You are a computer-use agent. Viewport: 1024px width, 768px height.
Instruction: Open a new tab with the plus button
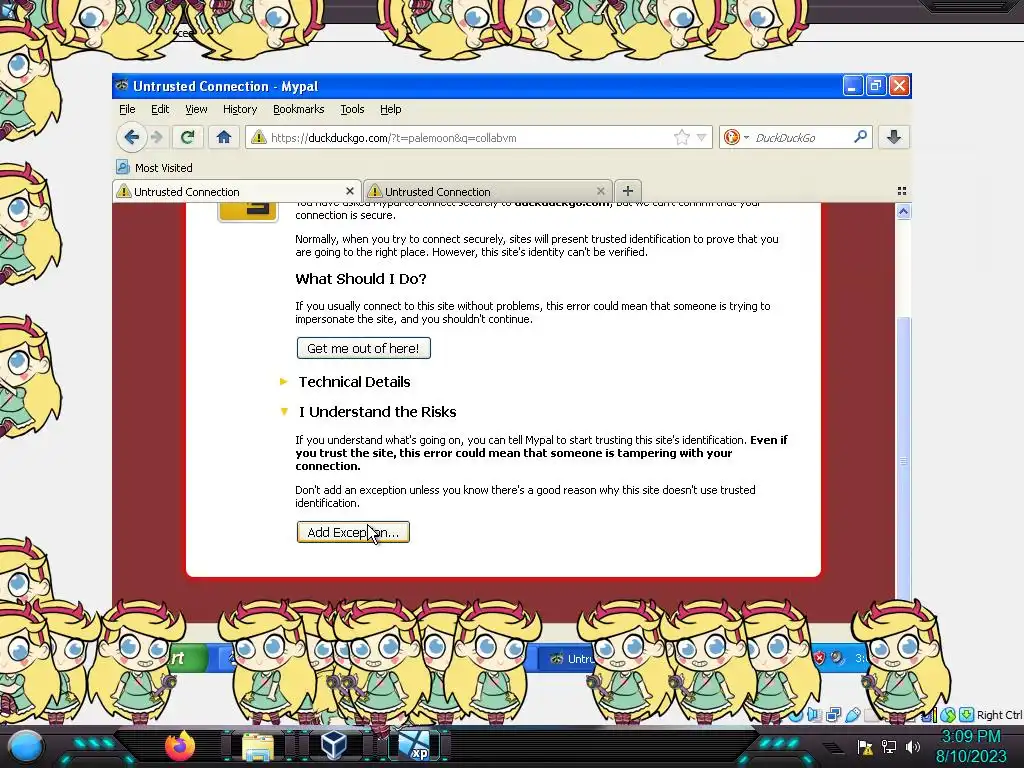tap(628, 191)
